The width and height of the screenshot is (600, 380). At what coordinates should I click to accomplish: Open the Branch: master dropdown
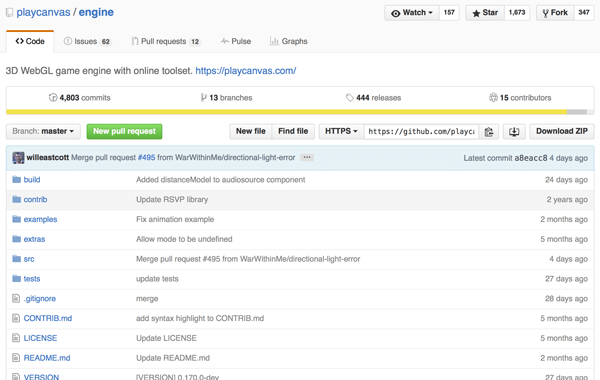43,131
